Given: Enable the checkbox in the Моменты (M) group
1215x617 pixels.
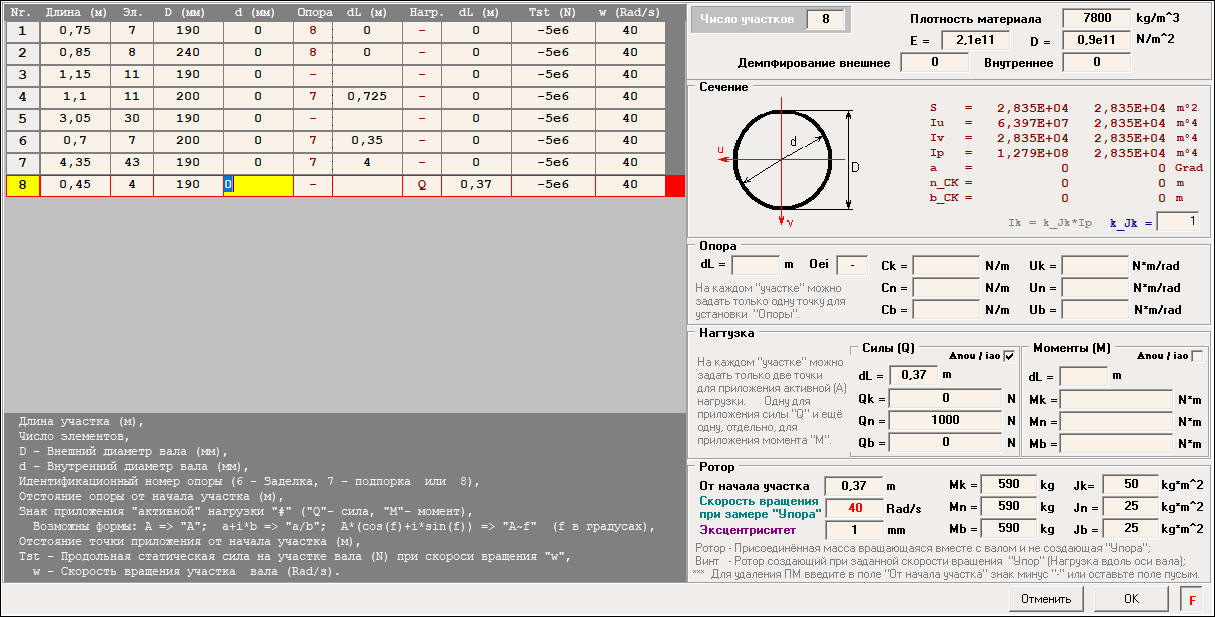Looking at the screenshot, I should [1197, 356].
